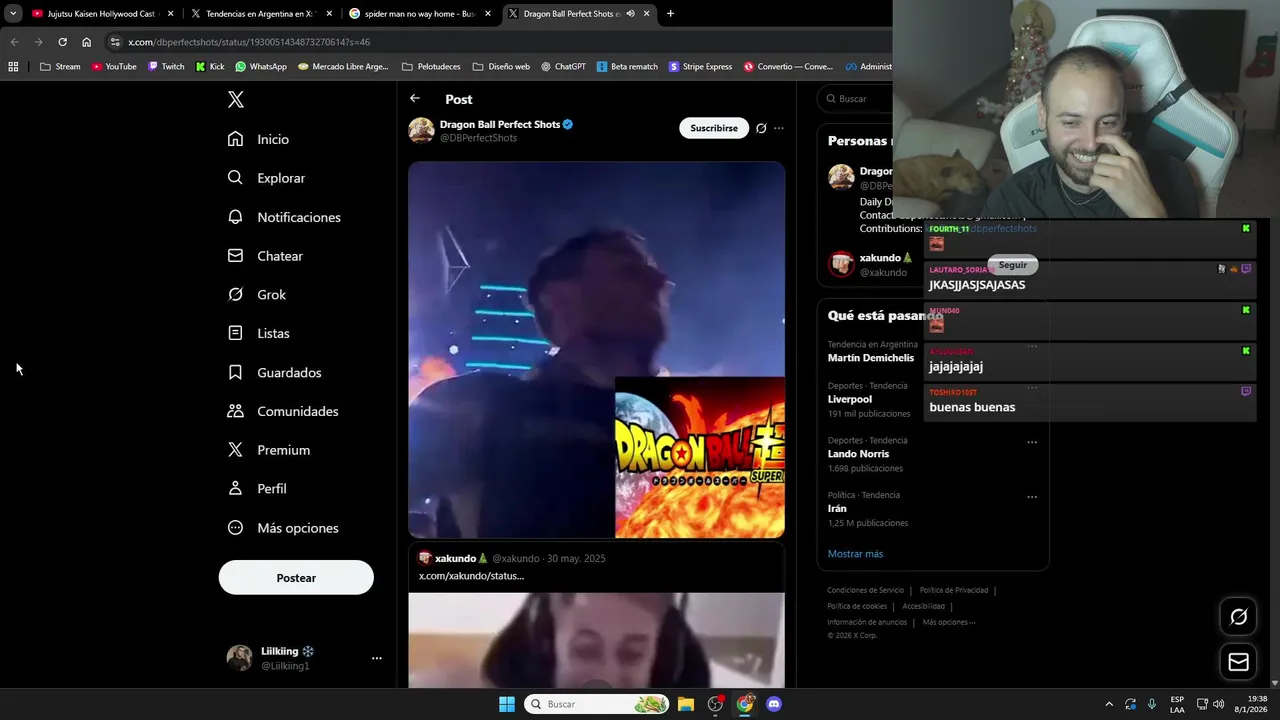Viewport: 1280px width, 720px height.
Task: Open the floating messages envelope button
Action: [x=1238, y=662]
